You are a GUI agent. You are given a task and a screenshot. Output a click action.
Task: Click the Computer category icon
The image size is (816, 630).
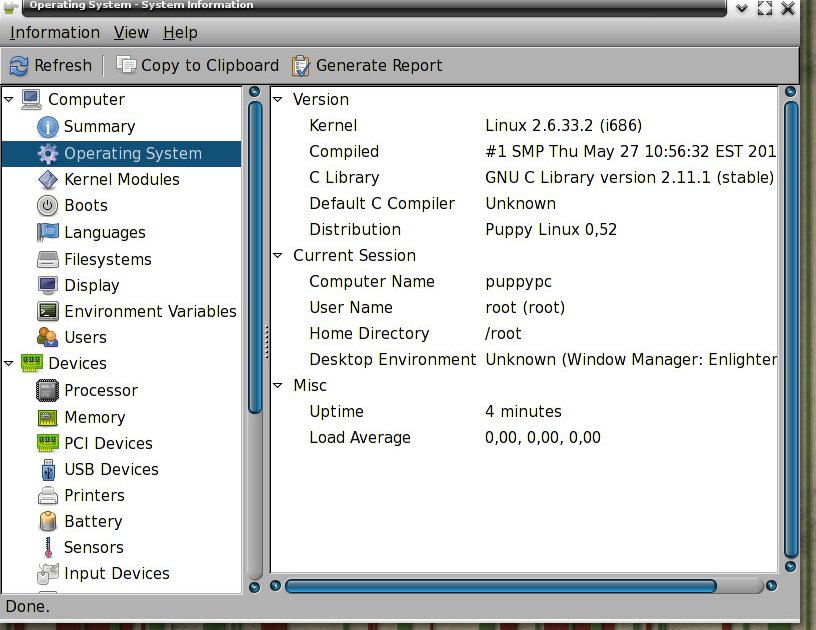coord(31,99)
